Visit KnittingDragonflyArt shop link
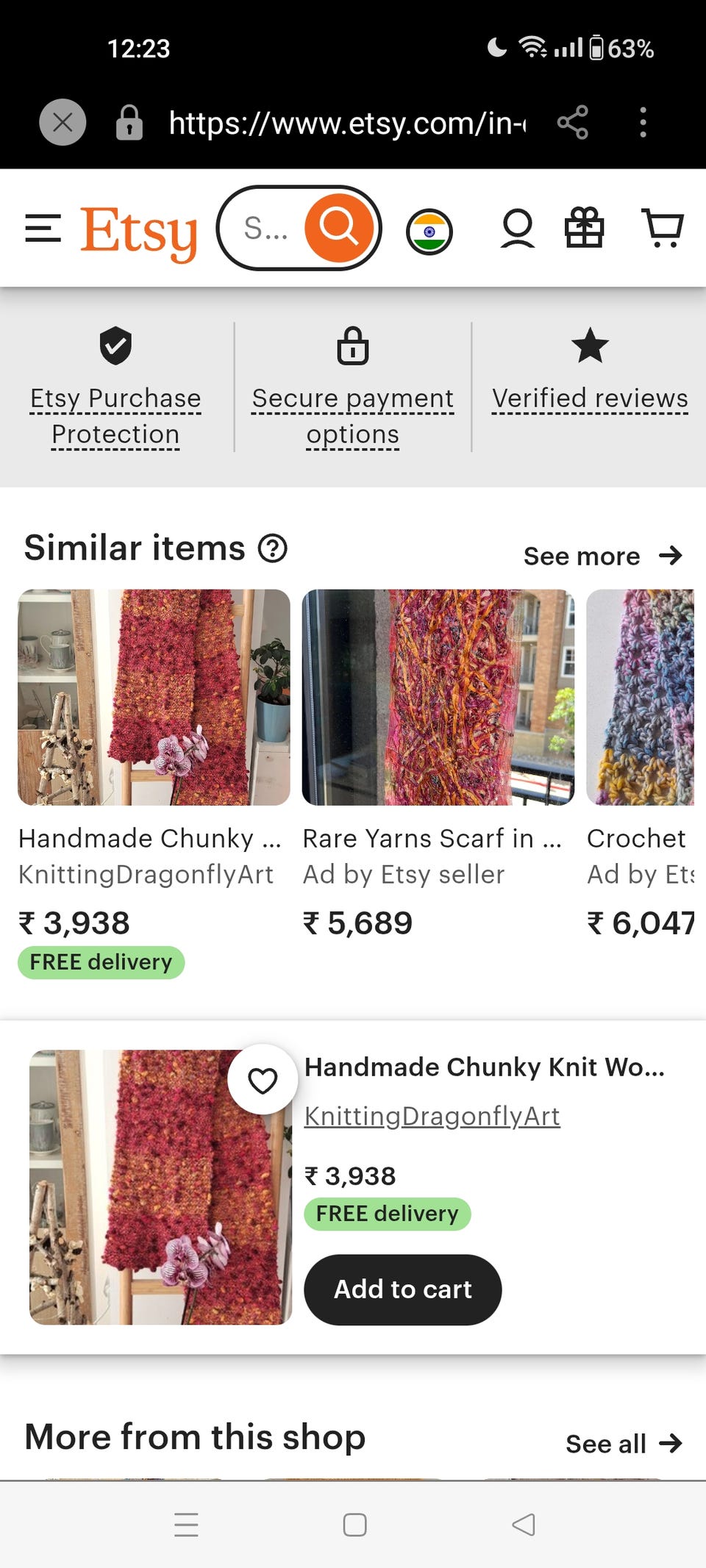The image size is (706, 1568). tap(432, 1116)
